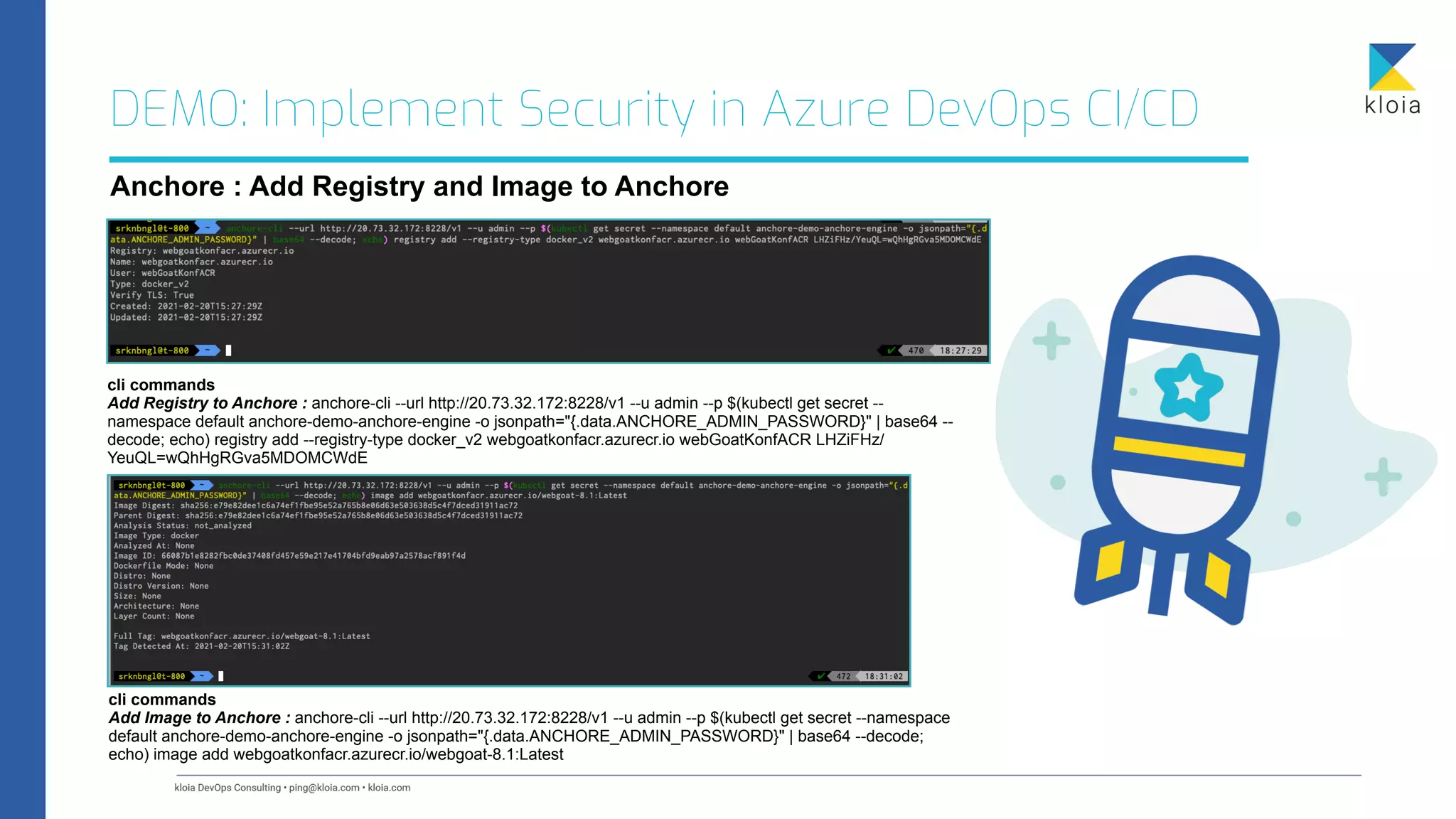Click 'Registry: webgoatkonfacr.azurecr.io' line in first terminal
Screen dimensions: 1456x819
tap(202, 251)
